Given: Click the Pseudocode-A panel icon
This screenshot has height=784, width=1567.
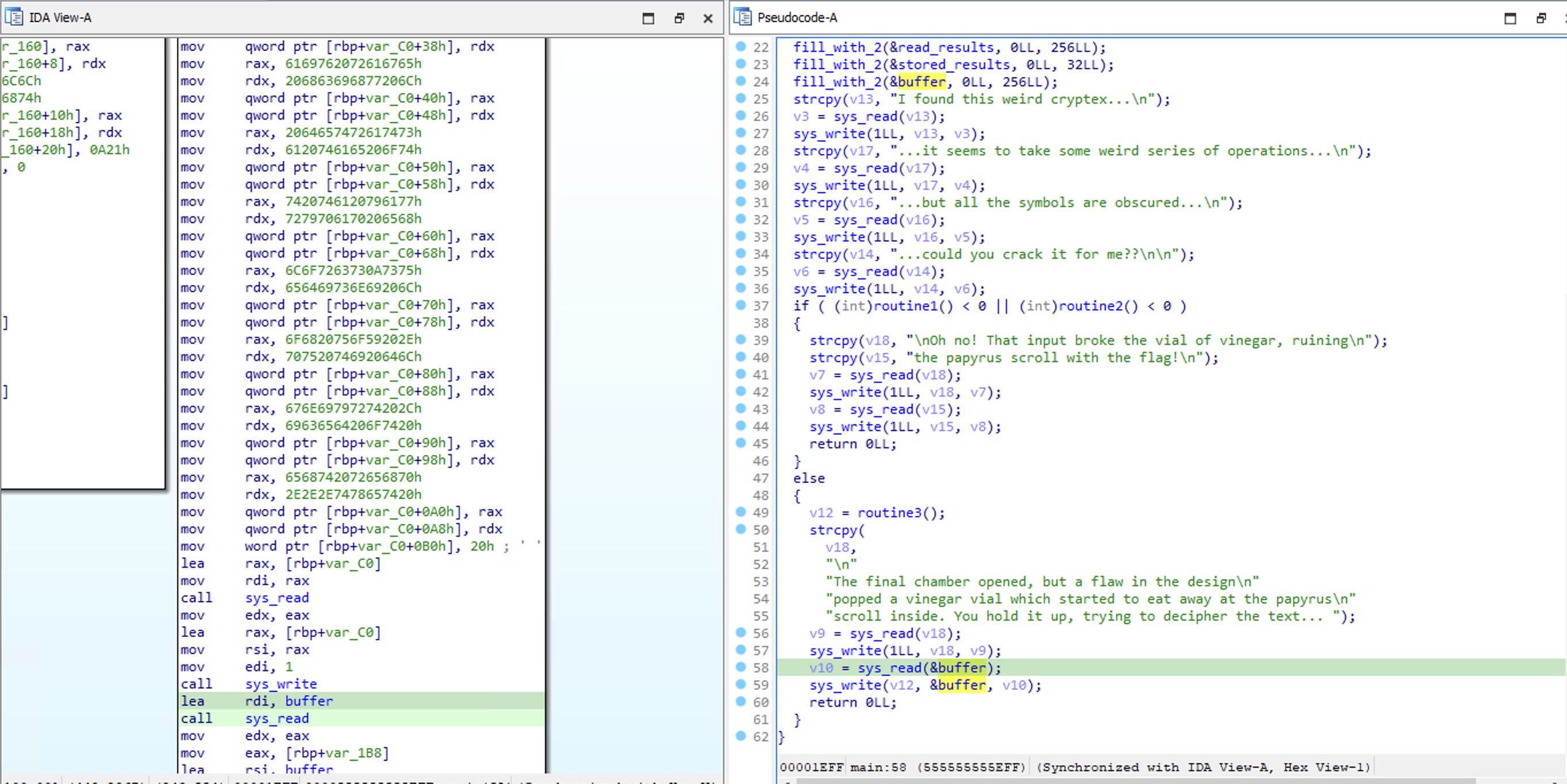Looking at the screenshot, I should click(x=742, y=17).
